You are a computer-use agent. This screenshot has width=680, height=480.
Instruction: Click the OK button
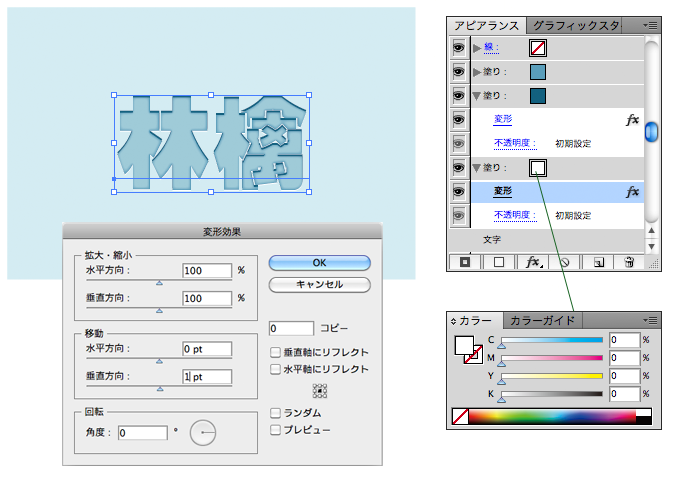click(319, 263)
